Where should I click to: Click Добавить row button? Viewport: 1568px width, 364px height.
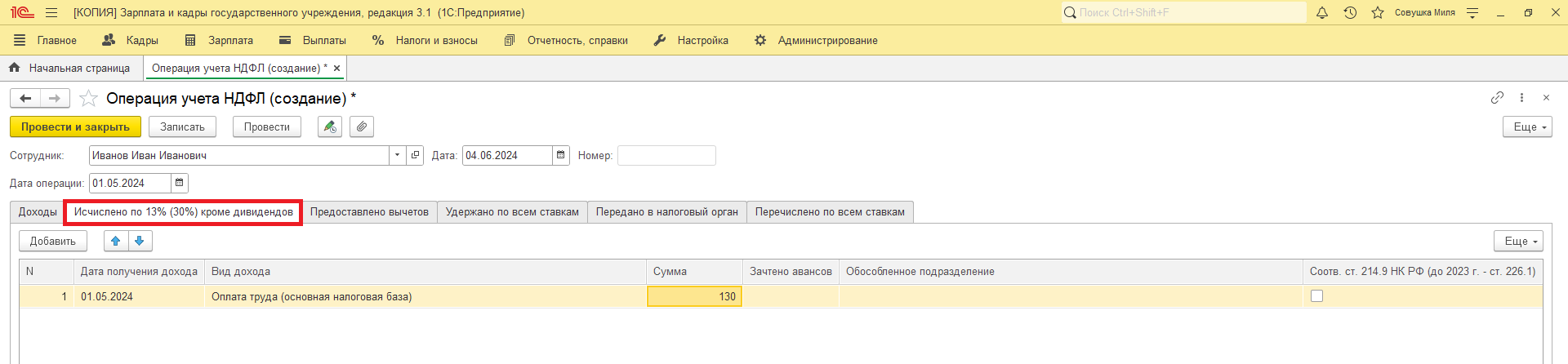[53, 241]
